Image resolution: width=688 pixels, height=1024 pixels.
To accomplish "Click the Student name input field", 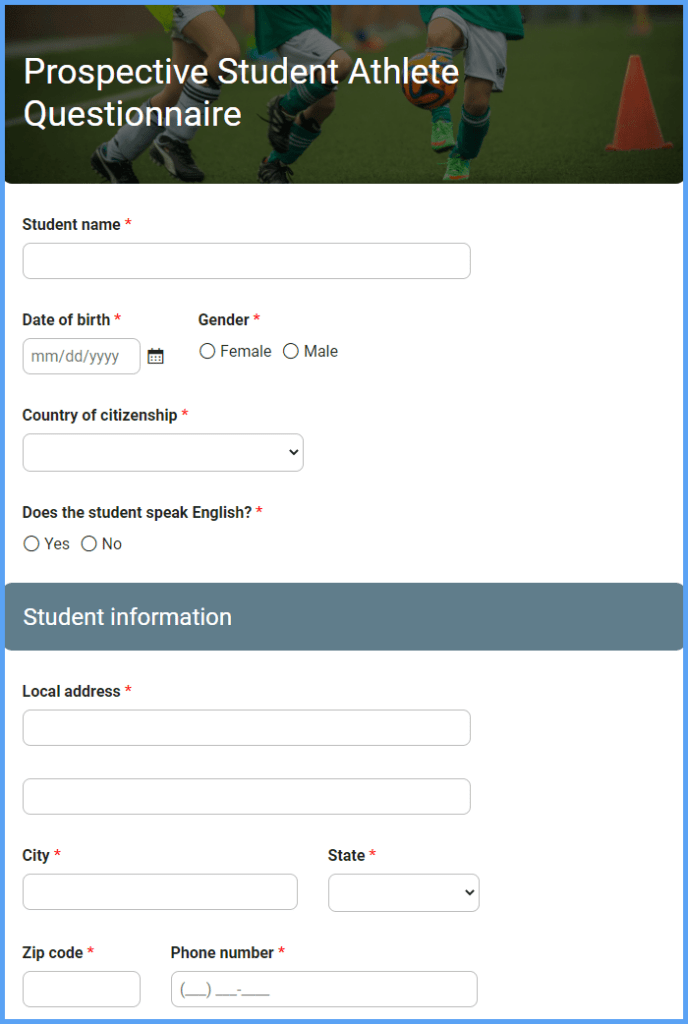I will click(x=246, y=260).
